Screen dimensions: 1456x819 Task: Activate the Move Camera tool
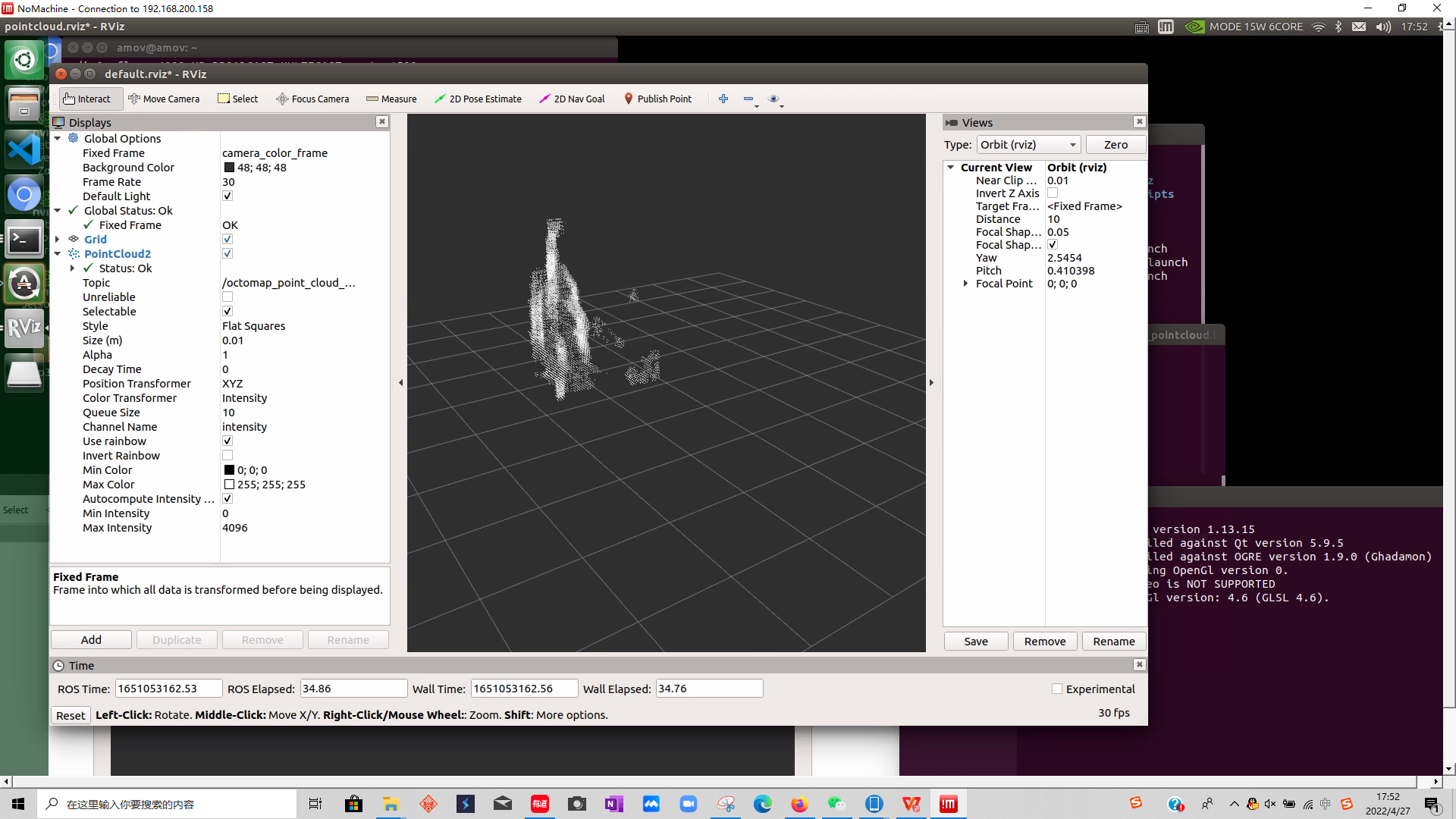click(x=164, y=99)
